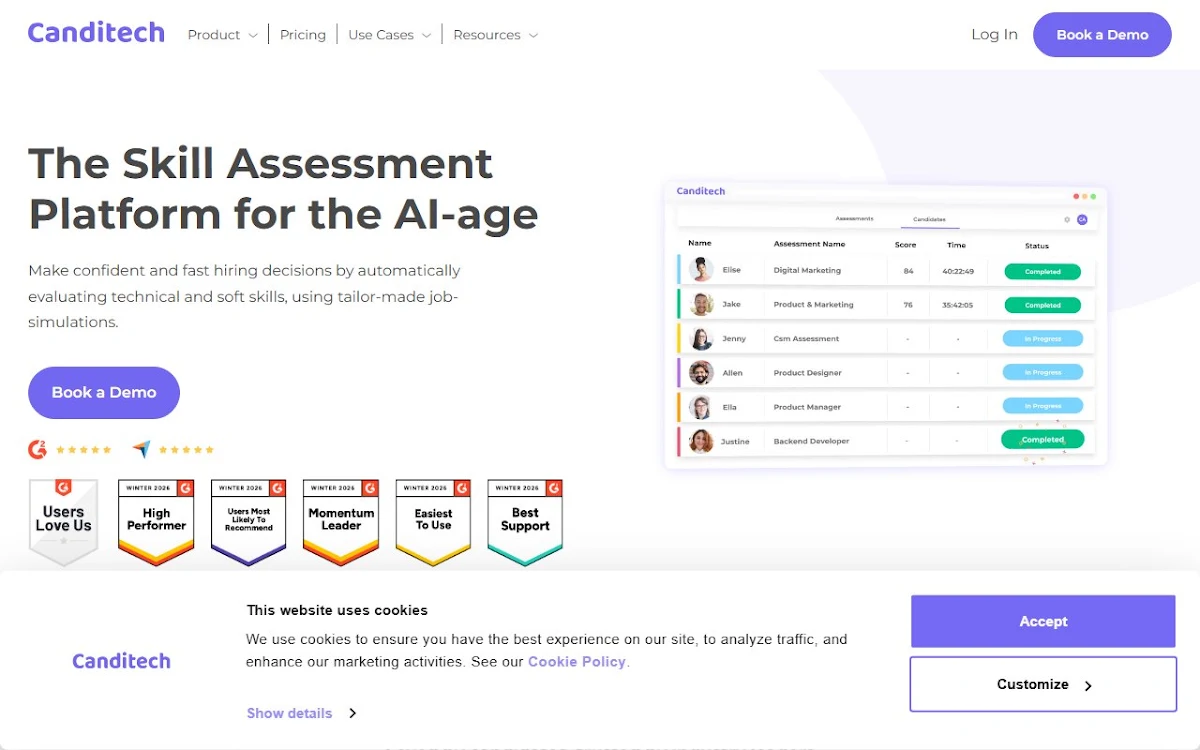Screen dimensions: 1200x750
Task: Click the CA user avatar in preview
Action: (x=1082, y=219)
